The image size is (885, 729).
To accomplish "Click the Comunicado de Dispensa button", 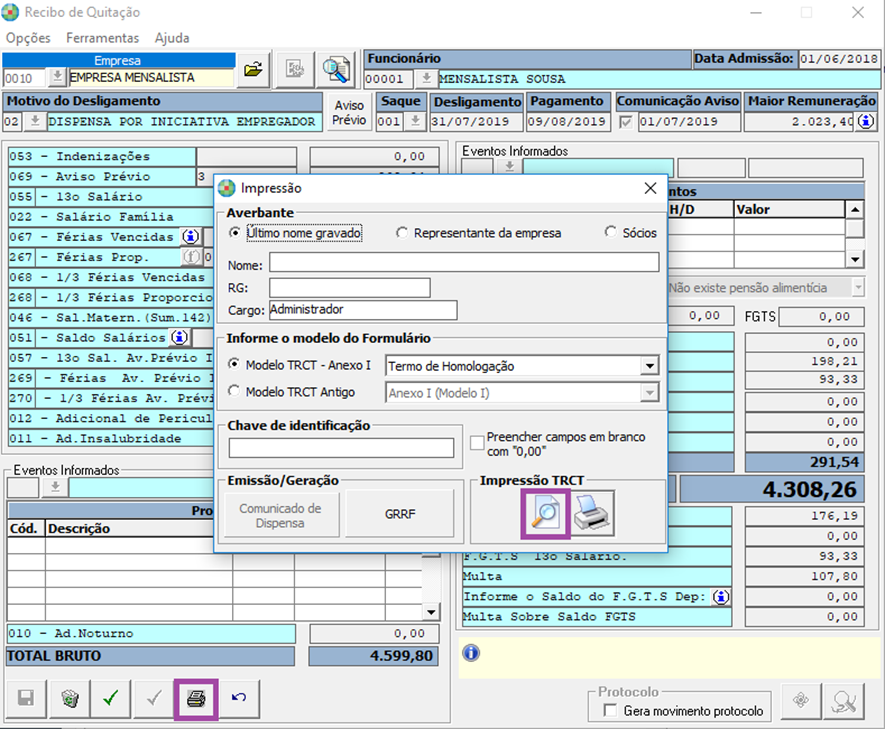I will (281, 515).
